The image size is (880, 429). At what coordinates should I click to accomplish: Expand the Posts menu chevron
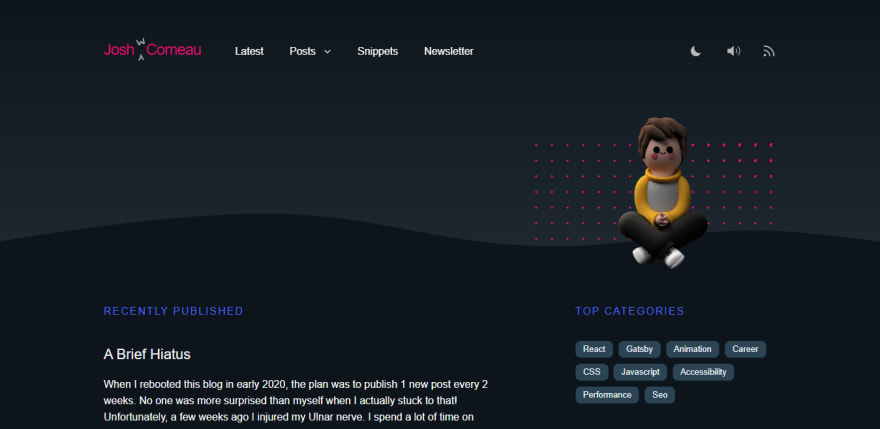tap(327, 52)
